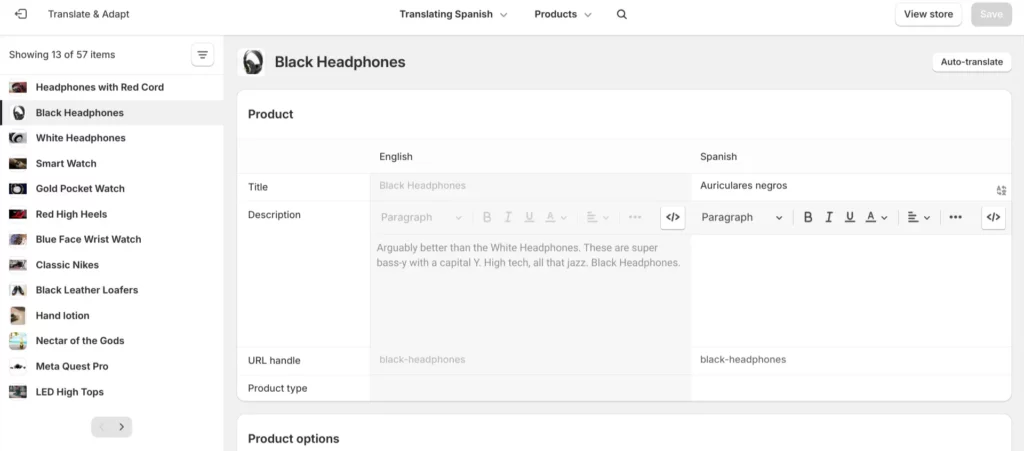Viewport: 1024px width, 451px height.
Task: Select Hand lotion item
Action: (112, 315)
